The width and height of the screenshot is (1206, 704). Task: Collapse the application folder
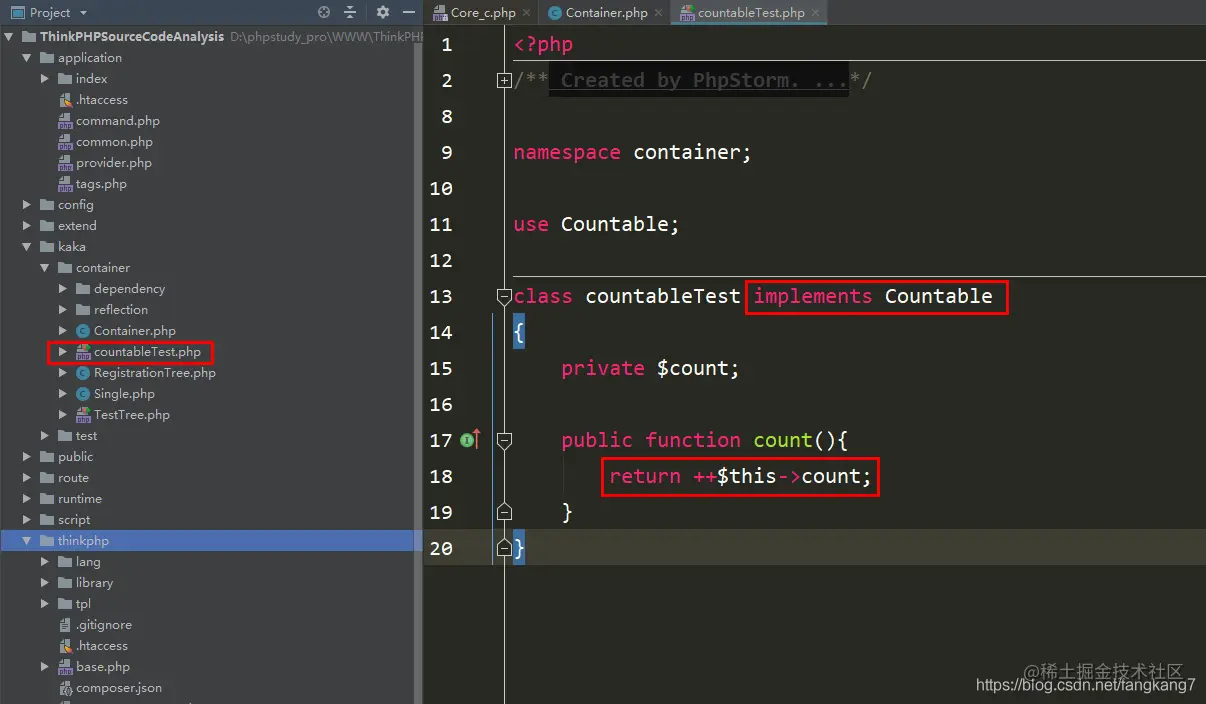tap(27, 58)
